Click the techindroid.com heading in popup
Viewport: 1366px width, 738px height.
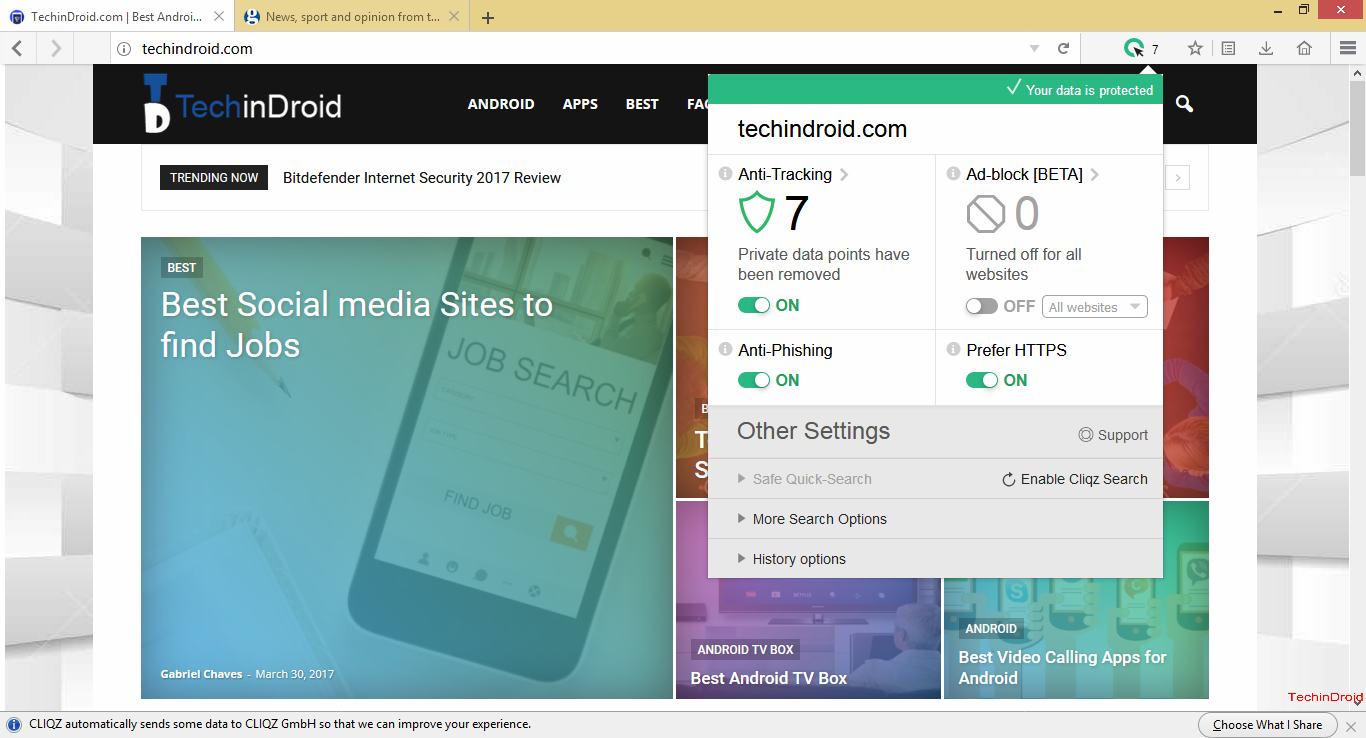(x=822, y=129)
